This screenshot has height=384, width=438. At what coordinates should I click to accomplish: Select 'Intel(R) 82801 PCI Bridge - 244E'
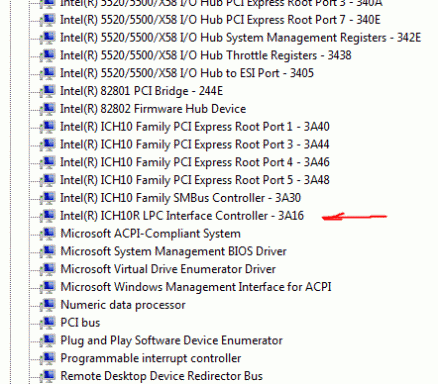[142, 91]
